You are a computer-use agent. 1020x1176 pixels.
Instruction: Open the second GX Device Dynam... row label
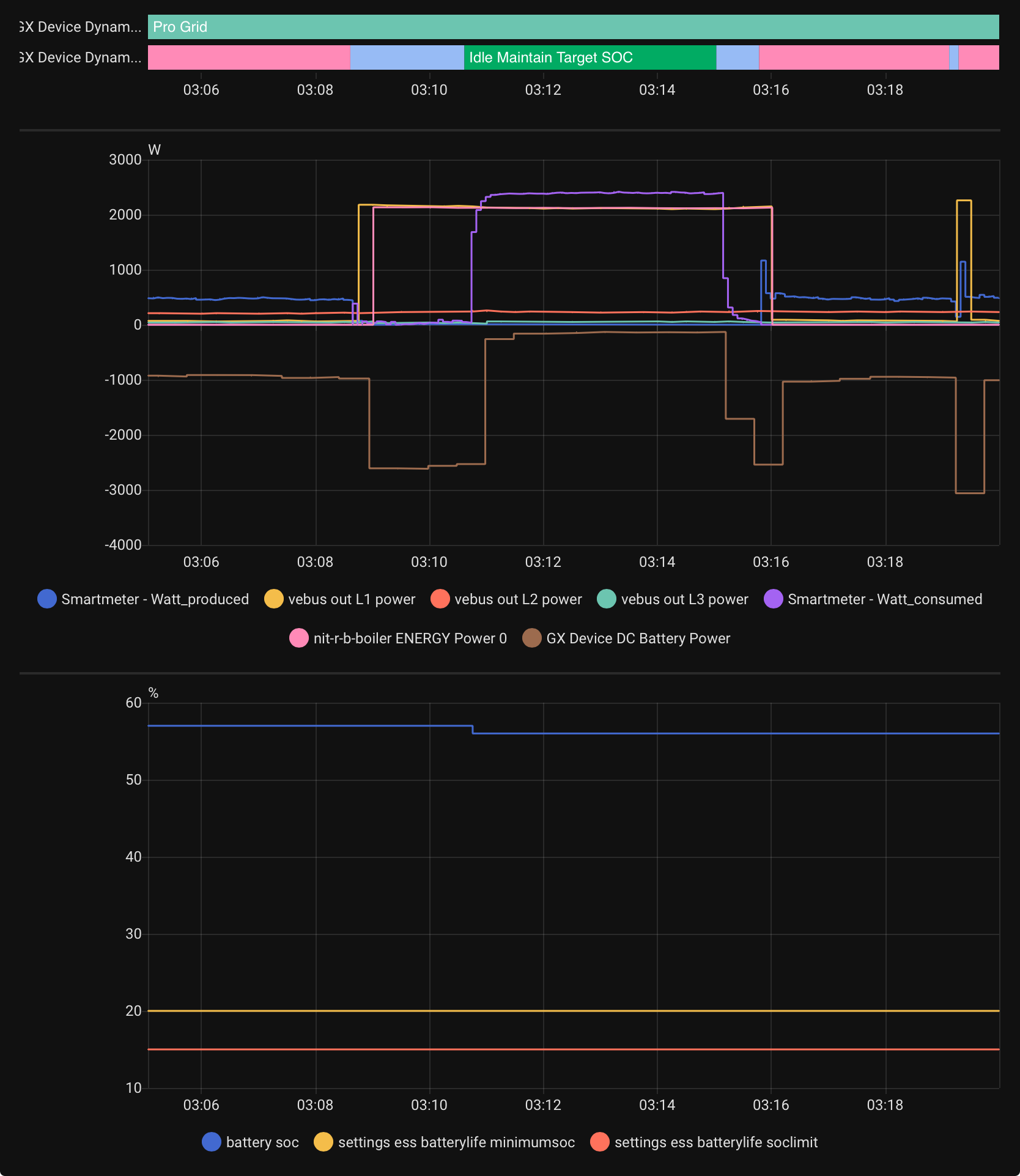pos(80,57)
